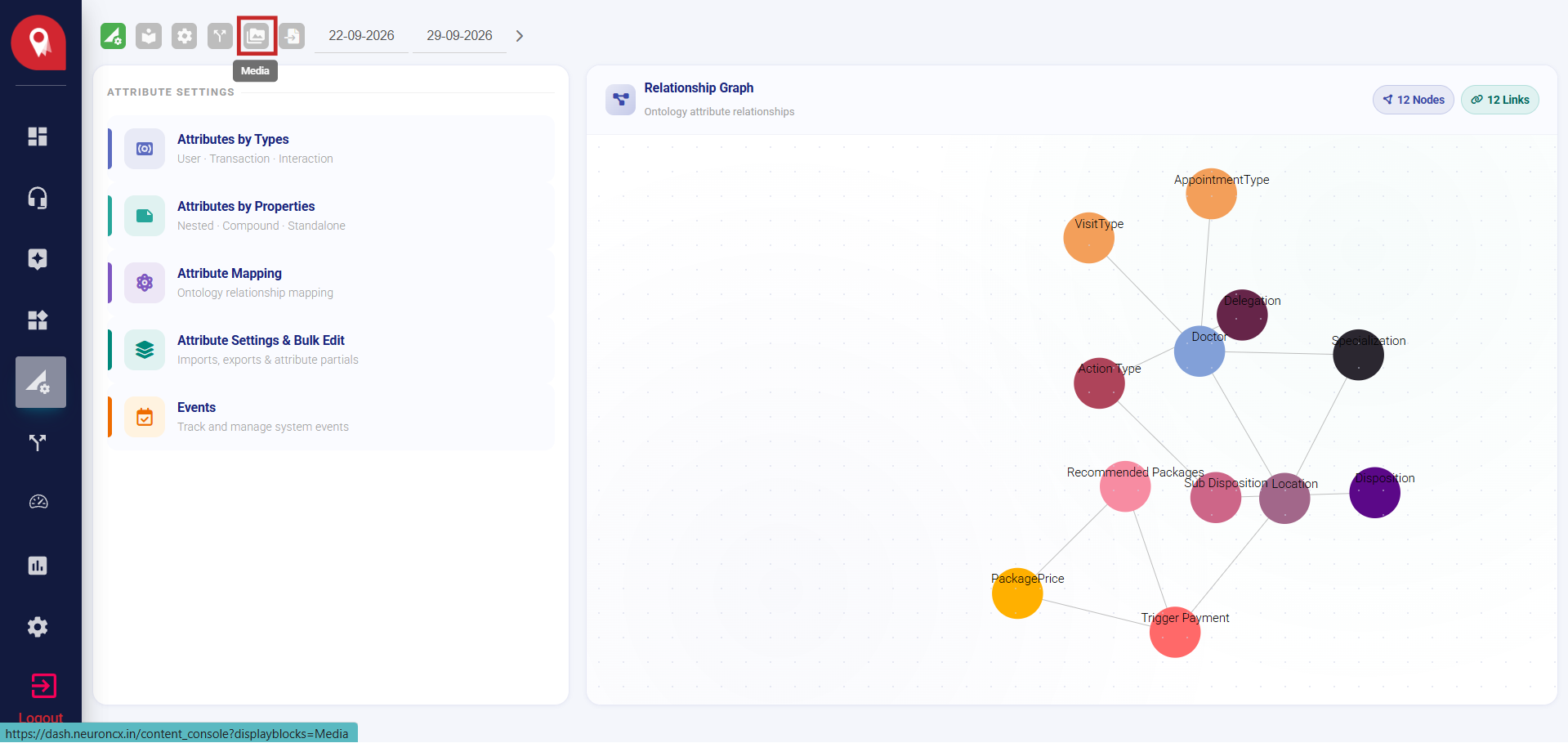Screen dimensions: 1568x743
Task: Open the sidebar settings gear icon
Action: coord(38,627)
